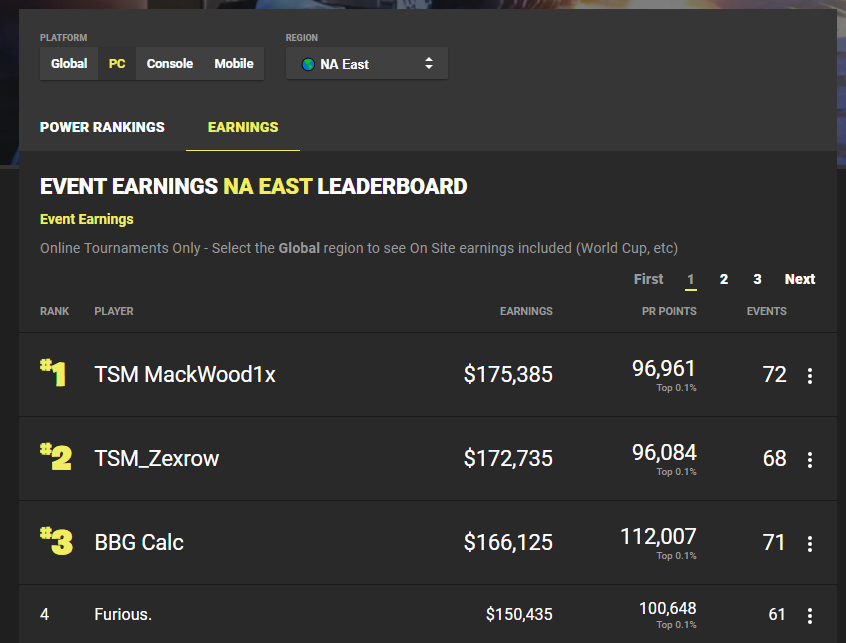Screen dimensions: 846x643
Task: Click the 72 events count
Action: [775, 374]
